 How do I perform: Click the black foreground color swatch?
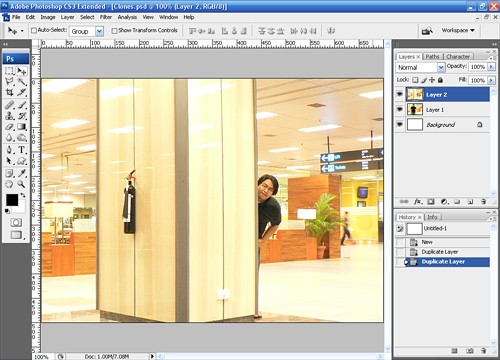[x=12, y=200]
